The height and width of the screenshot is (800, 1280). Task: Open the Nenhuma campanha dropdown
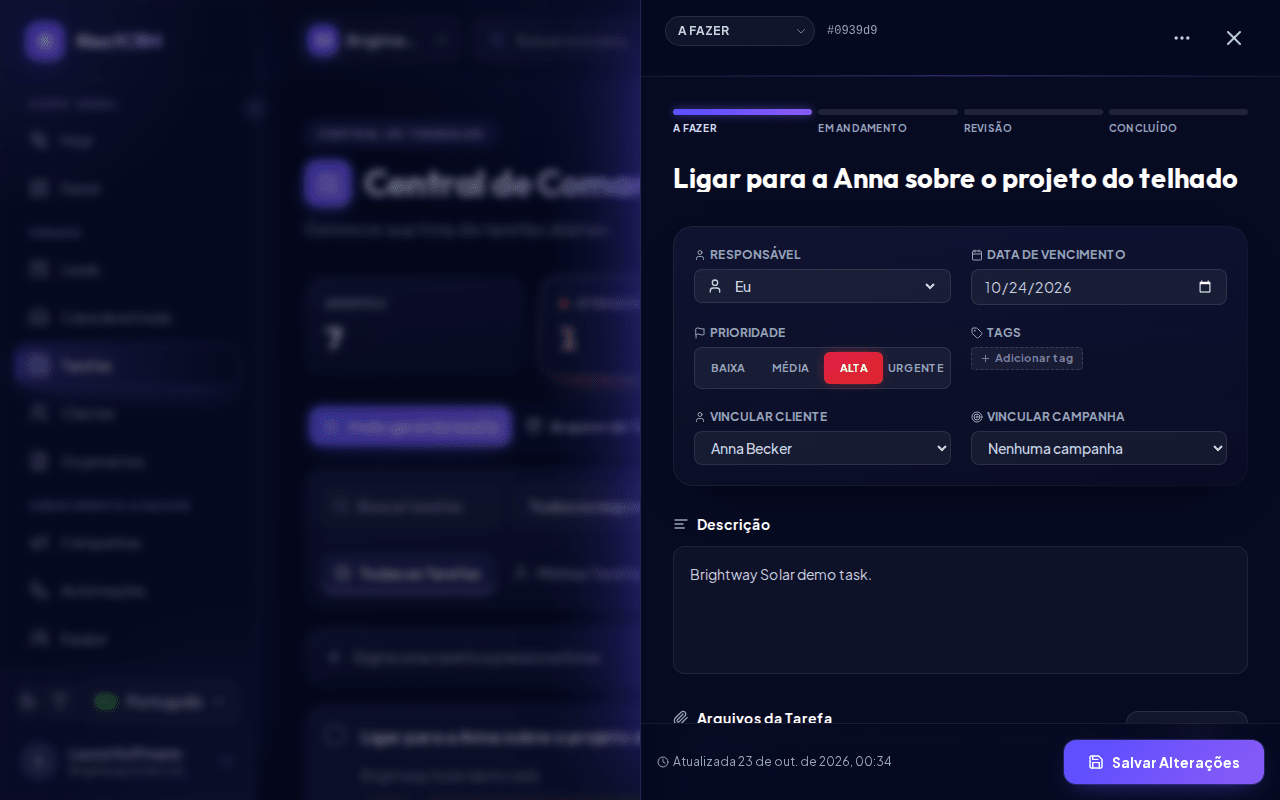(1099, 448)
